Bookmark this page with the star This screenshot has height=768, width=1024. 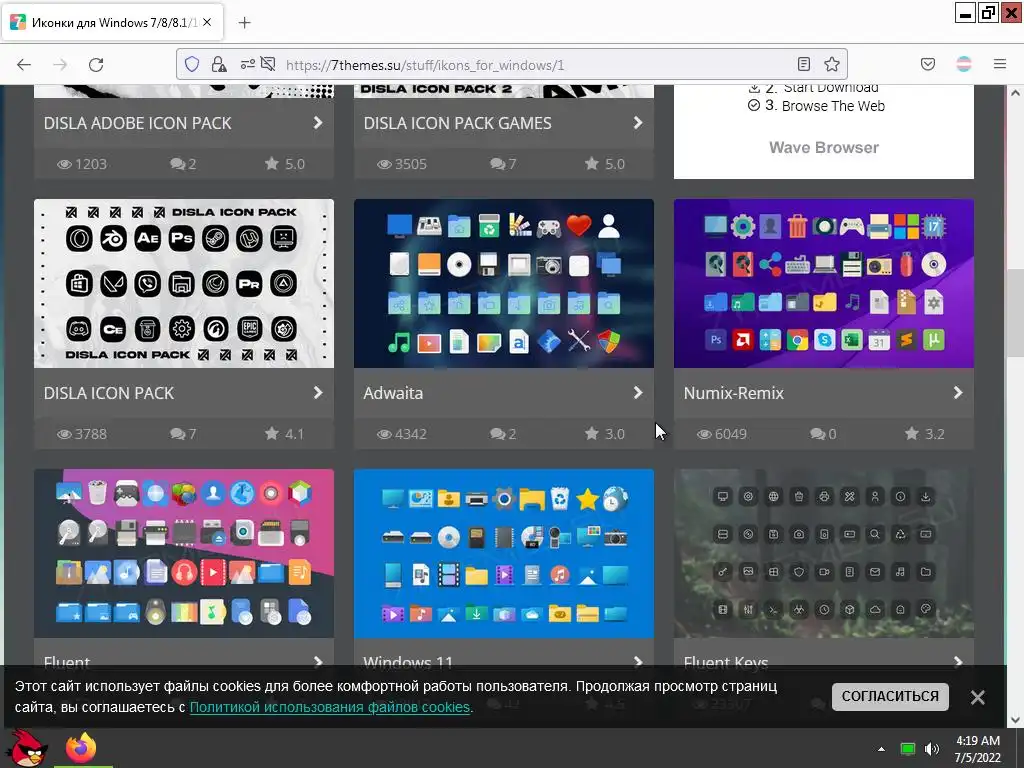[x=831, y=64]
